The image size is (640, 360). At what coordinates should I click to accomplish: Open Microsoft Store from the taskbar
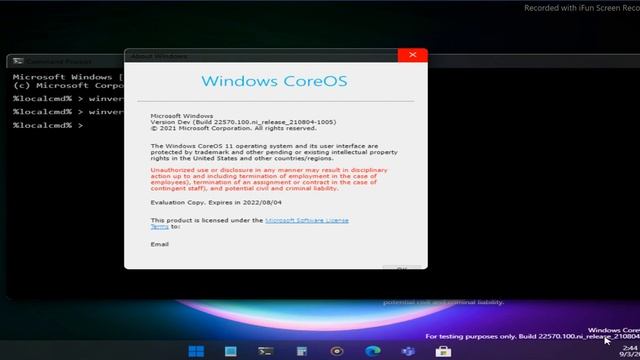(x=443, y=351)
